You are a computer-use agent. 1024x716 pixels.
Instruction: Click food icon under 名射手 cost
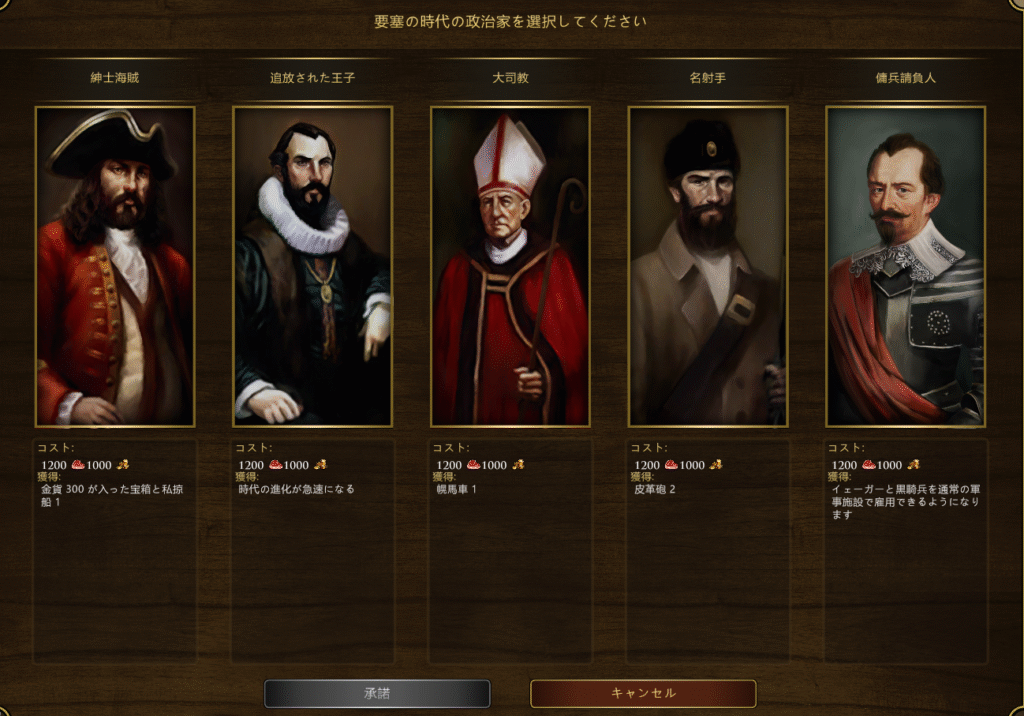click(x=671, y=464)
